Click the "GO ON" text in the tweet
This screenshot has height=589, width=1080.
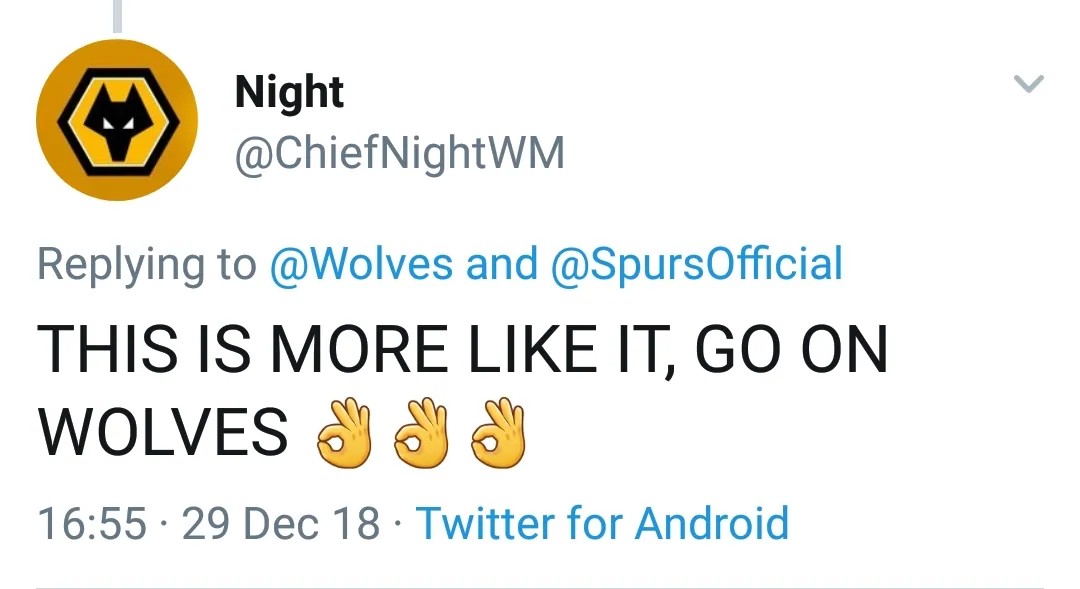789,352
